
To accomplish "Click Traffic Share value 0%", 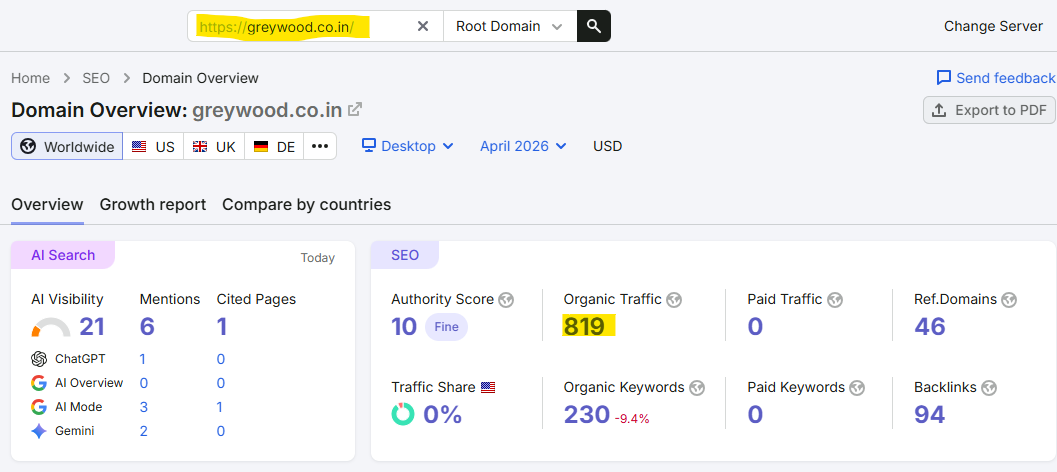I will point(442,414).
